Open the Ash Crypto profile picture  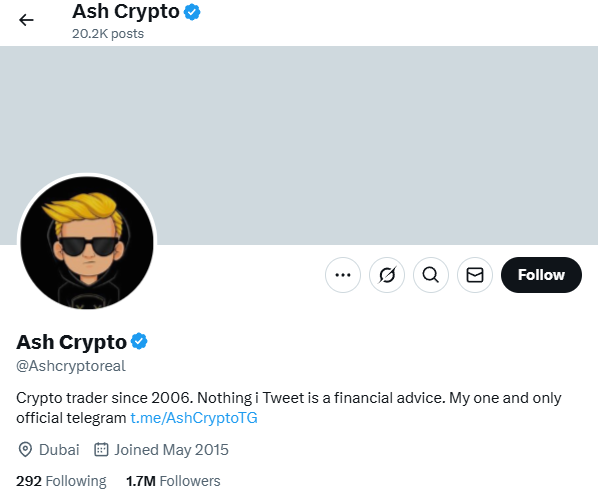click(x=87, y=243)
